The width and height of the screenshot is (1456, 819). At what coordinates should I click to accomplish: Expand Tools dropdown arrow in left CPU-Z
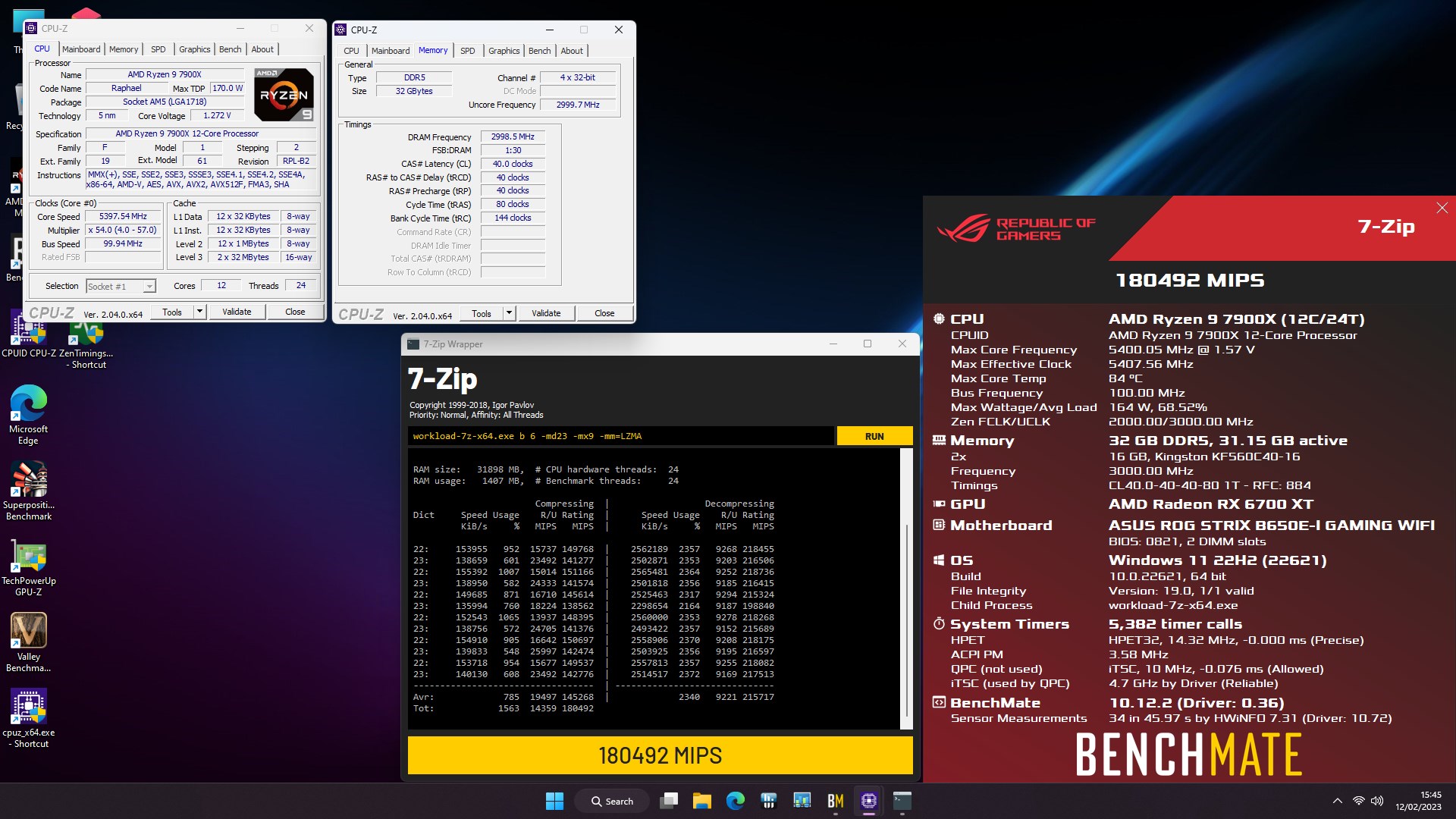coord(199,312)
